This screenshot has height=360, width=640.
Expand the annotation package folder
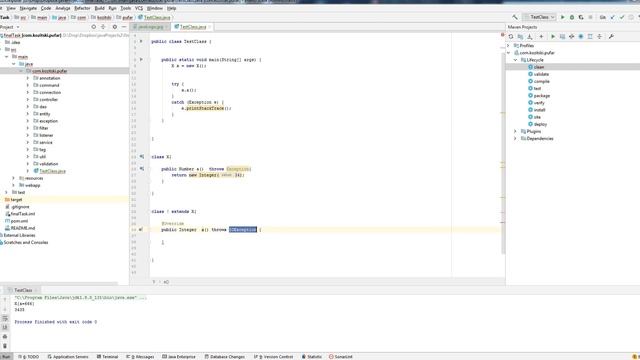pyautogui.click(x=28, y=78)
